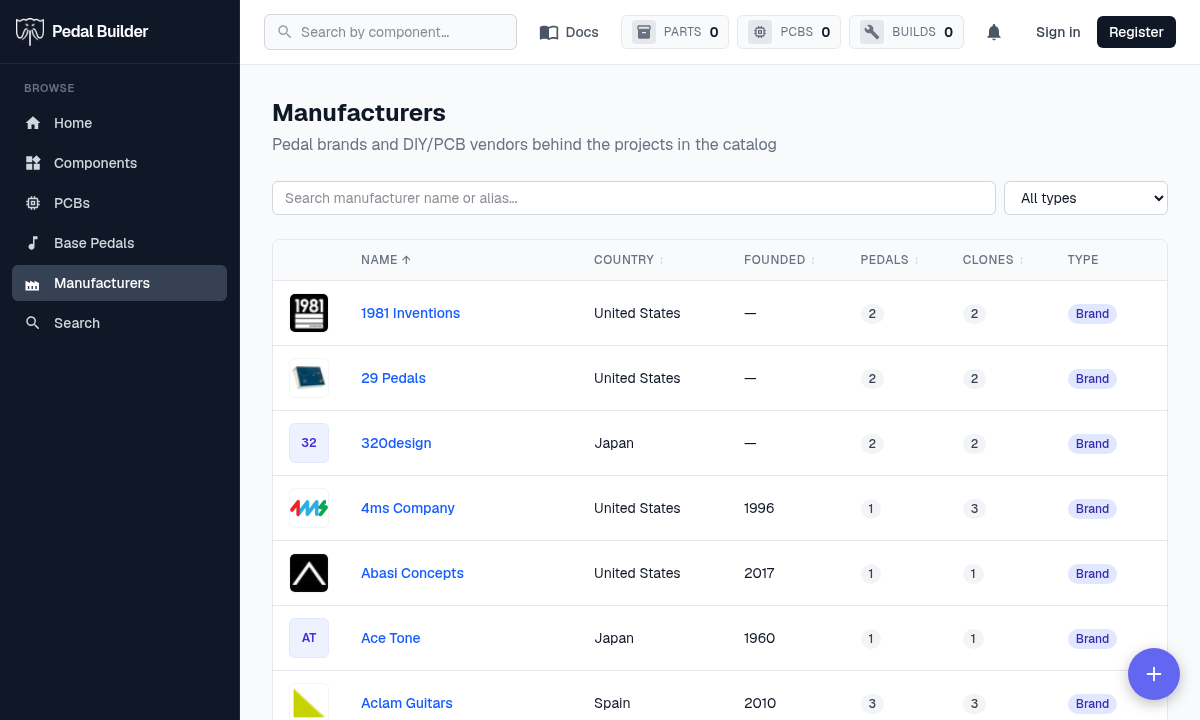Click Japan in the 320design row
Image resolution: width=1200 pixels, height=720 pixels.
[x=614, y=443]
